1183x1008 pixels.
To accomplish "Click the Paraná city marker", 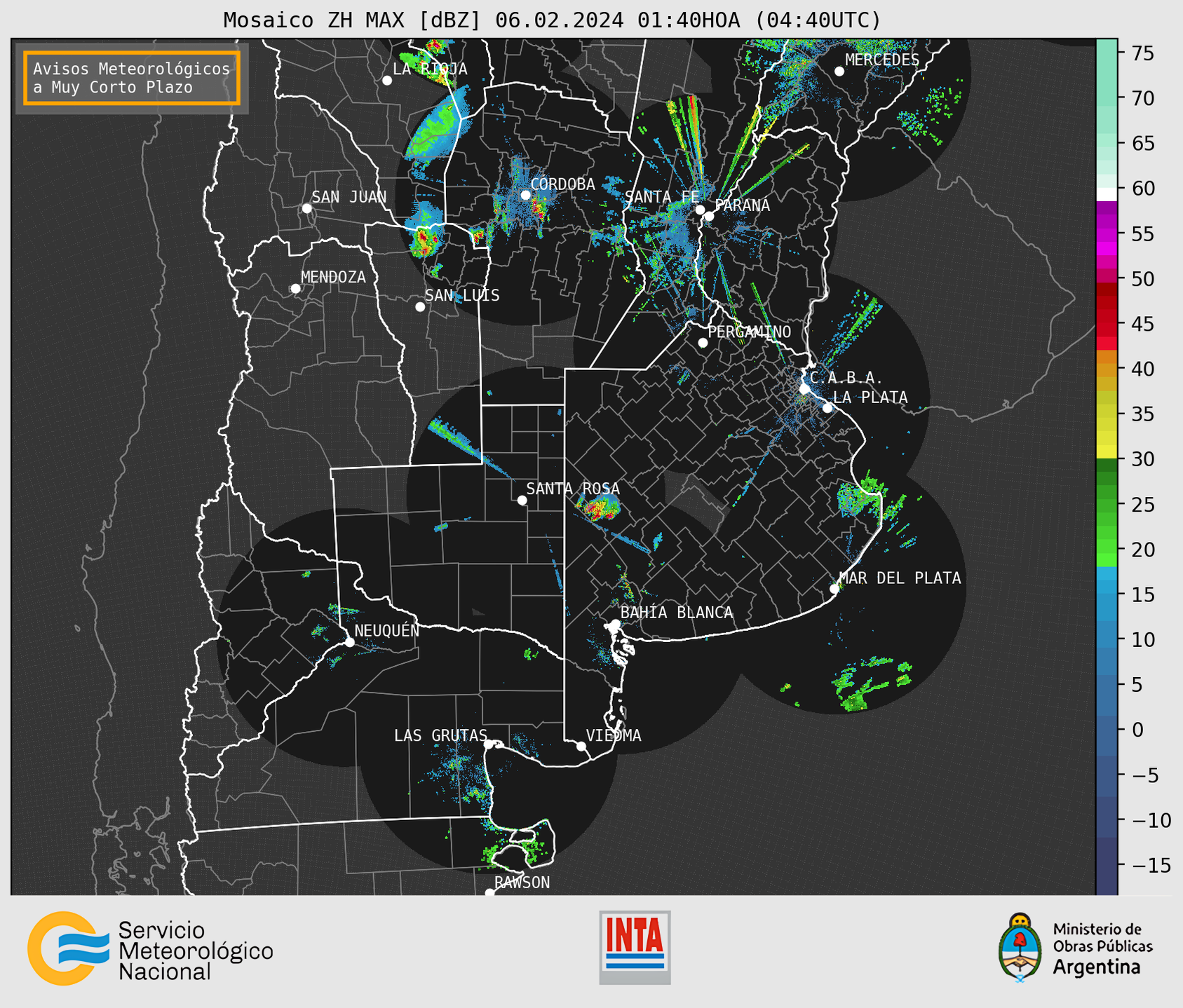I will click(709, 216).
